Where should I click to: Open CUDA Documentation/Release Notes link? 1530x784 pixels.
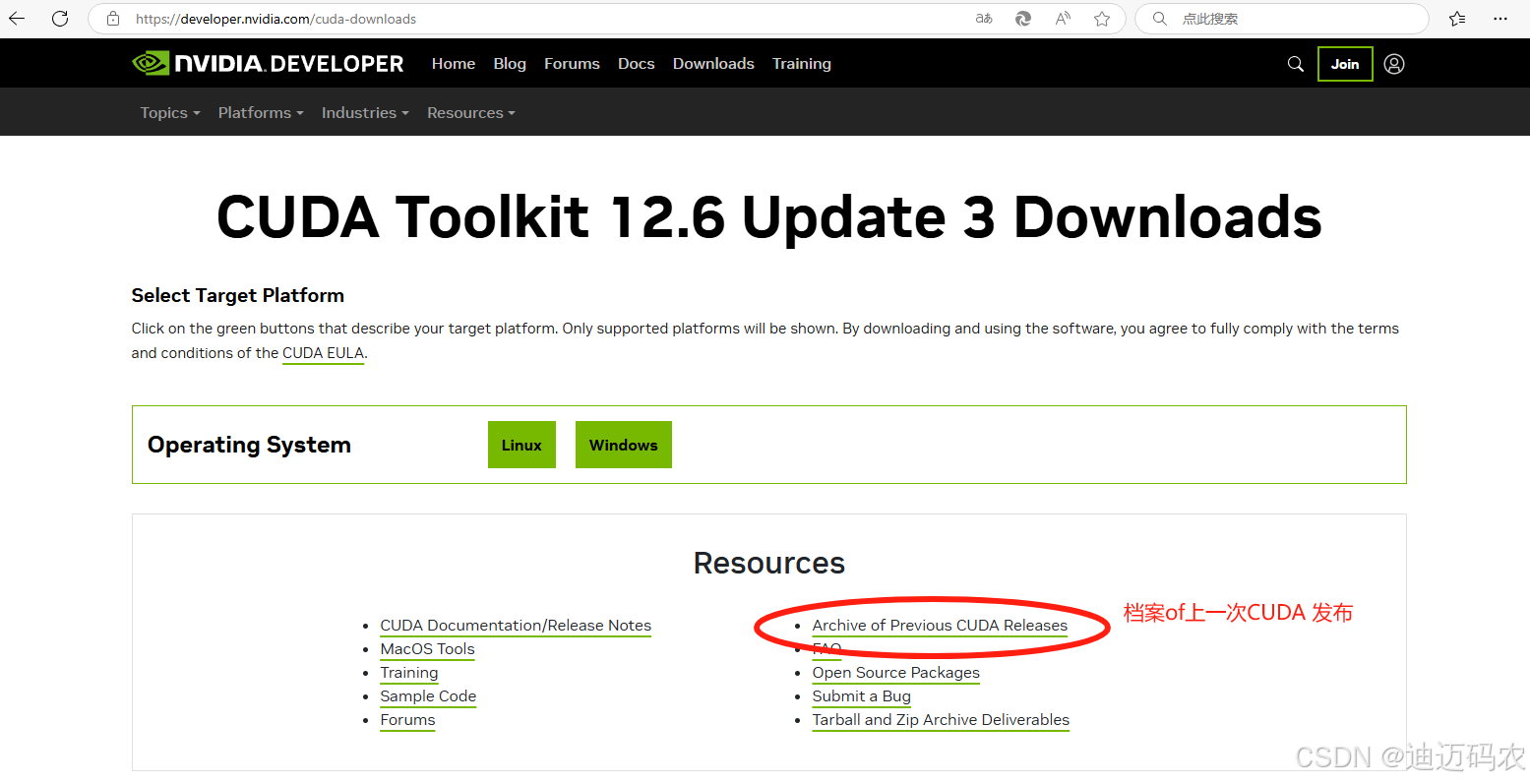click(516, 626)
